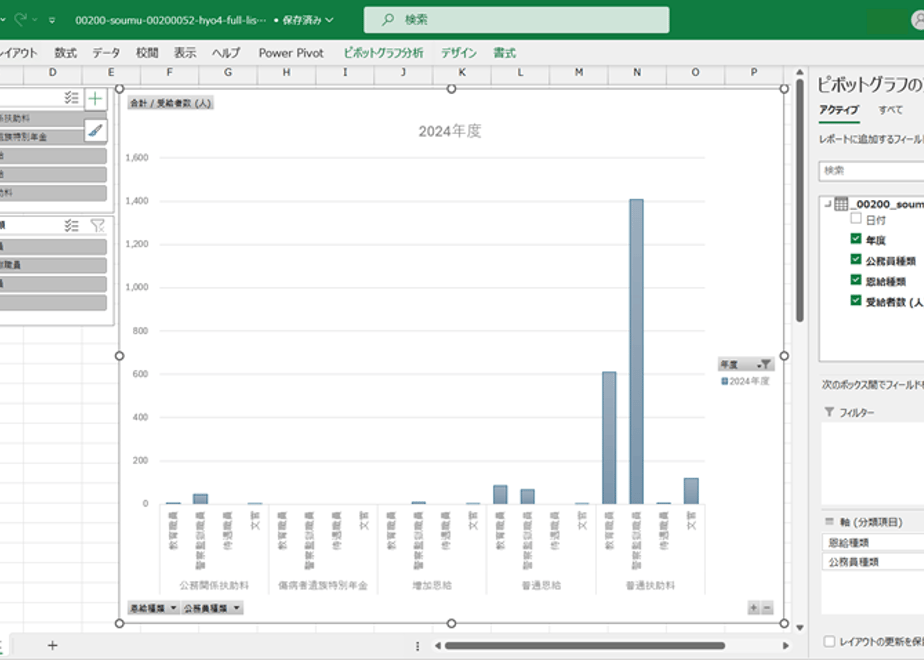Expand entire field with chart plus button
Screen dimensions: 924x660
tap(753, 608)
